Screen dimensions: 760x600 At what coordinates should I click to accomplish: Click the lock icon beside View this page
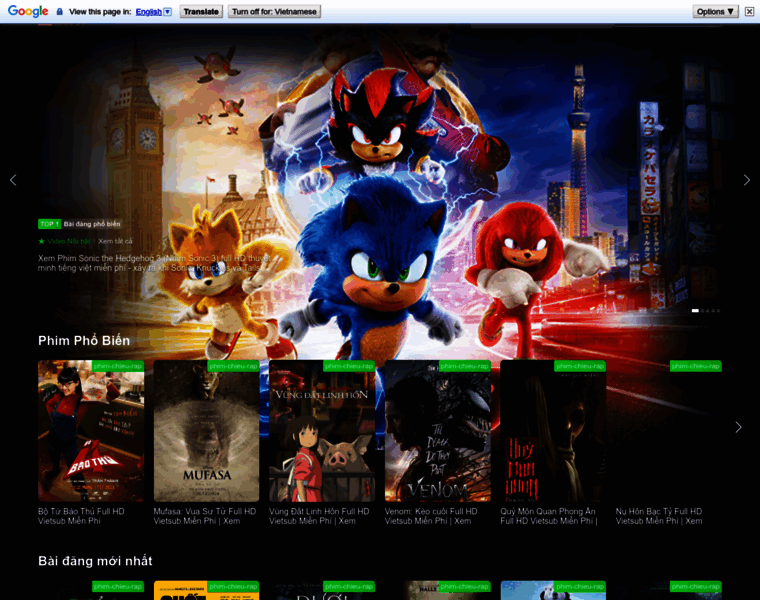tap(60, 11)
